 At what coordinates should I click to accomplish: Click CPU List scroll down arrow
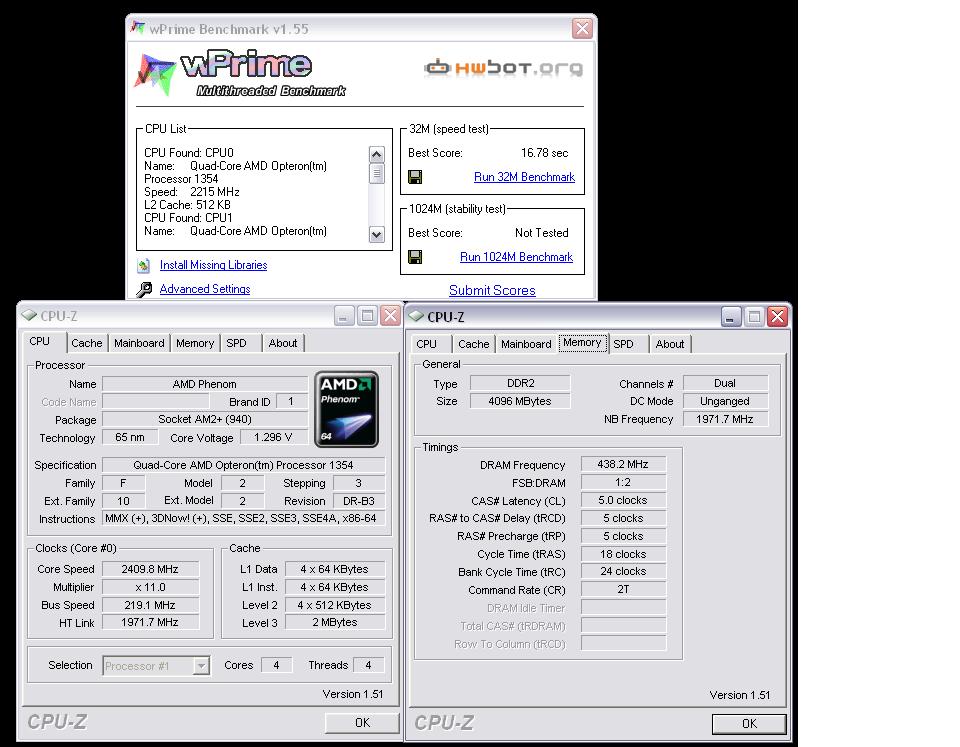[x=377, y=234]
